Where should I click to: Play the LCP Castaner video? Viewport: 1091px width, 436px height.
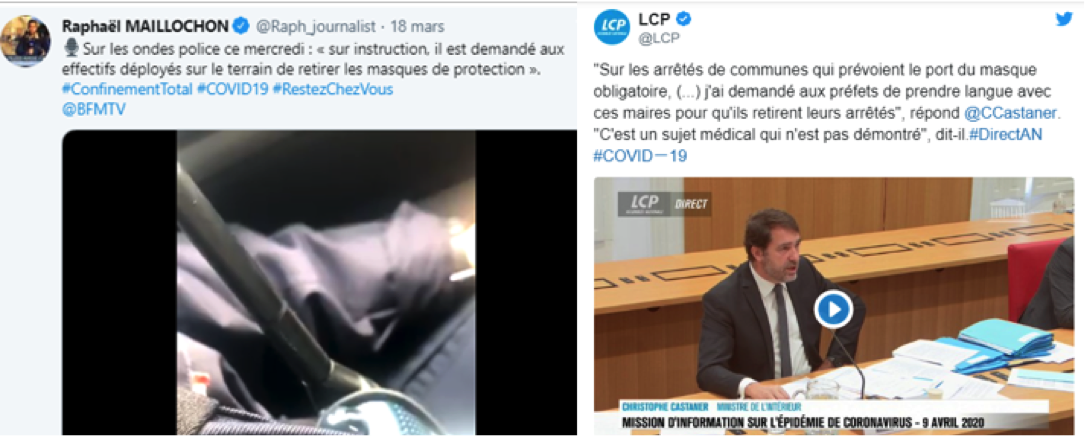[x=834, y=308]
